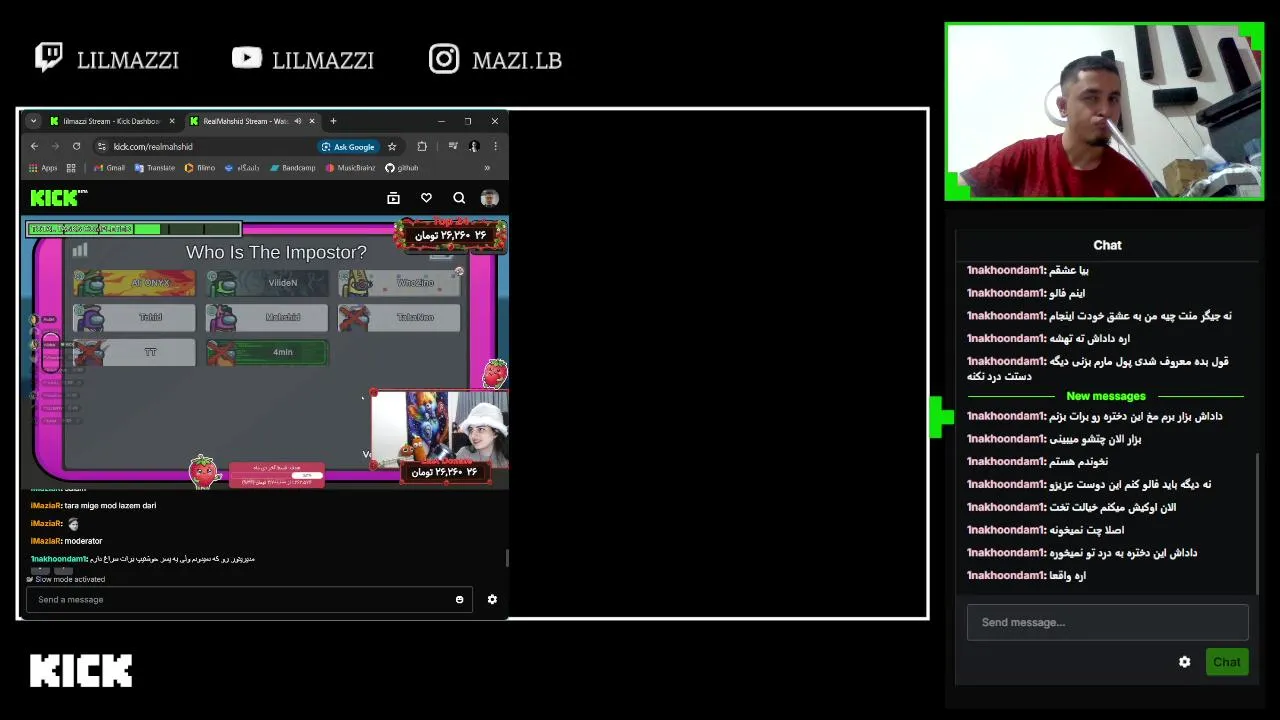This screenshot has width=1280, height=720.
Task: Open the Chrome three-dot menu
Action: [x=495, y=146]
